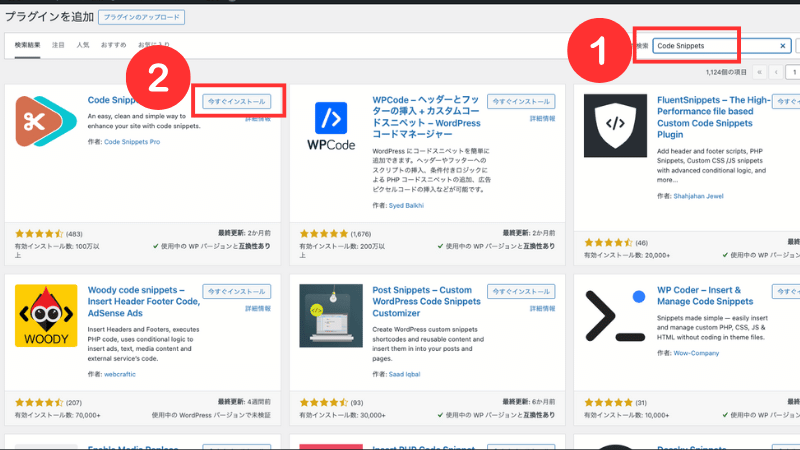
Task: Go to the first page of results
Action: tap(759, 72)
